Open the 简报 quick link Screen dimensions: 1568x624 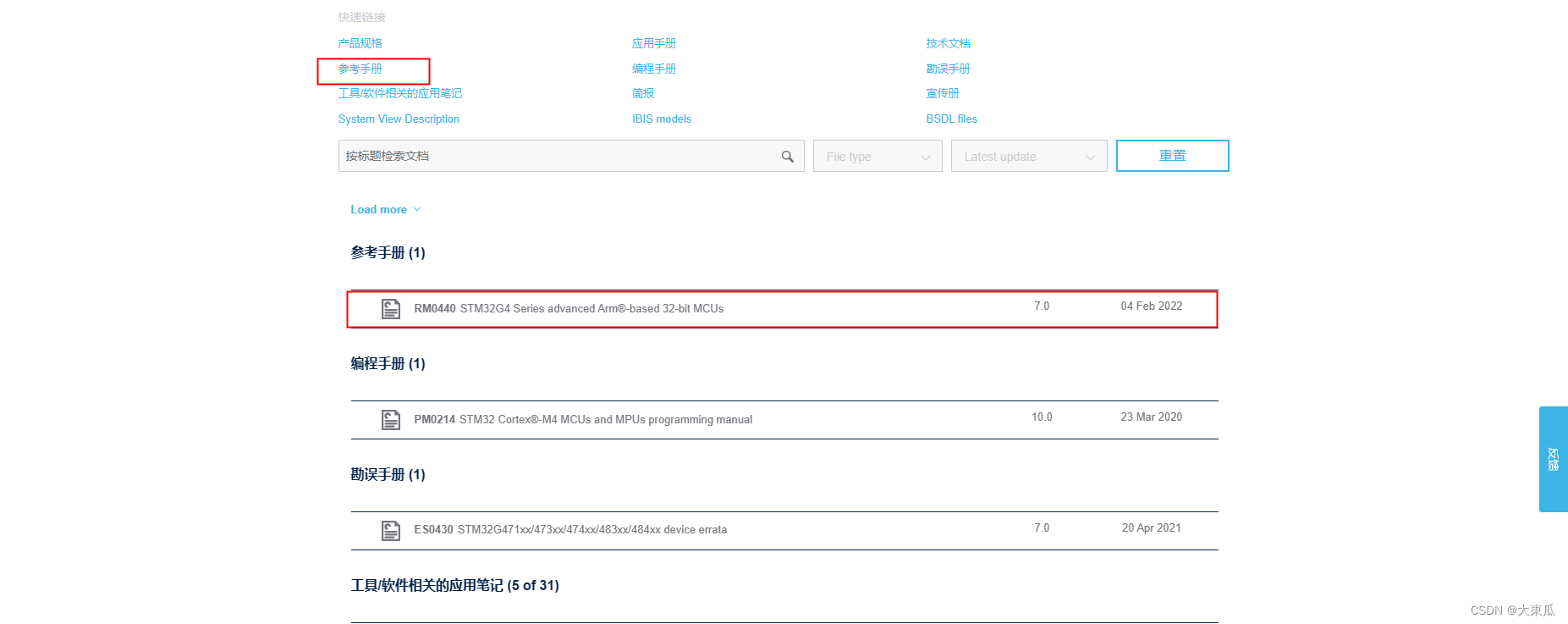(643, 93)
